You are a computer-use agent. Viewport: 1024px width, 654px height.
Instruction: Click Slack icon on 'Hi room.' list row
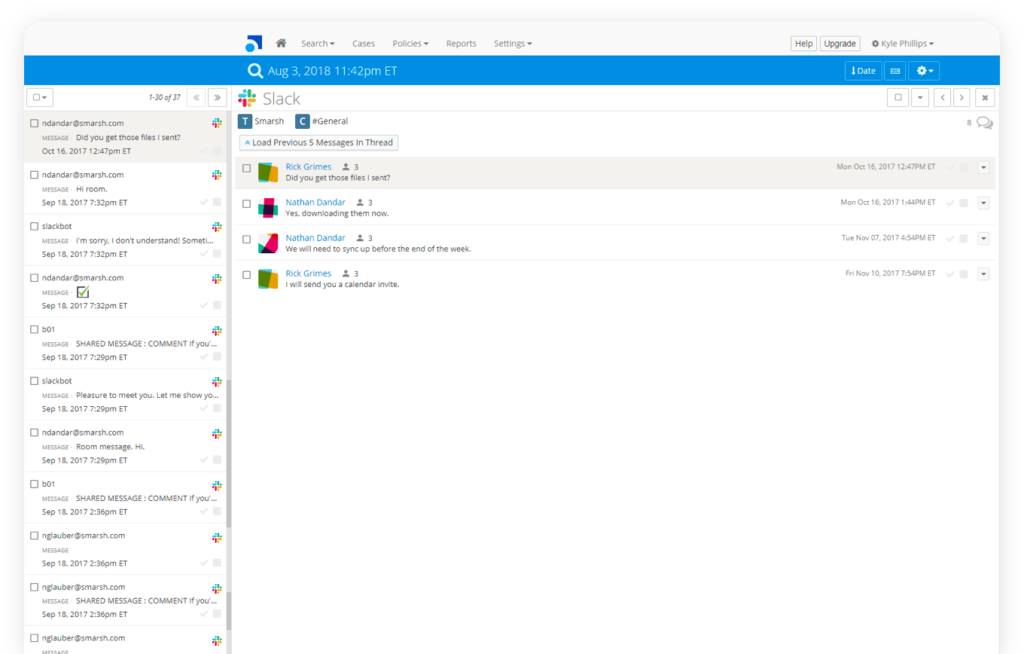(x=217, y=174)
